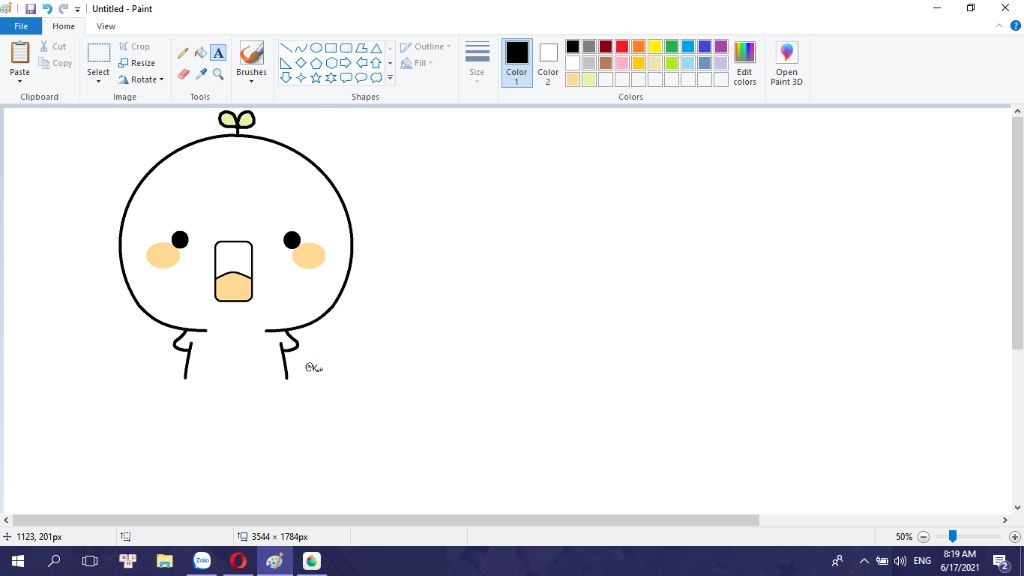Screen dimensions: 1024x576
Task: Open Zalo from the taskbar
Action: point(202,561)
